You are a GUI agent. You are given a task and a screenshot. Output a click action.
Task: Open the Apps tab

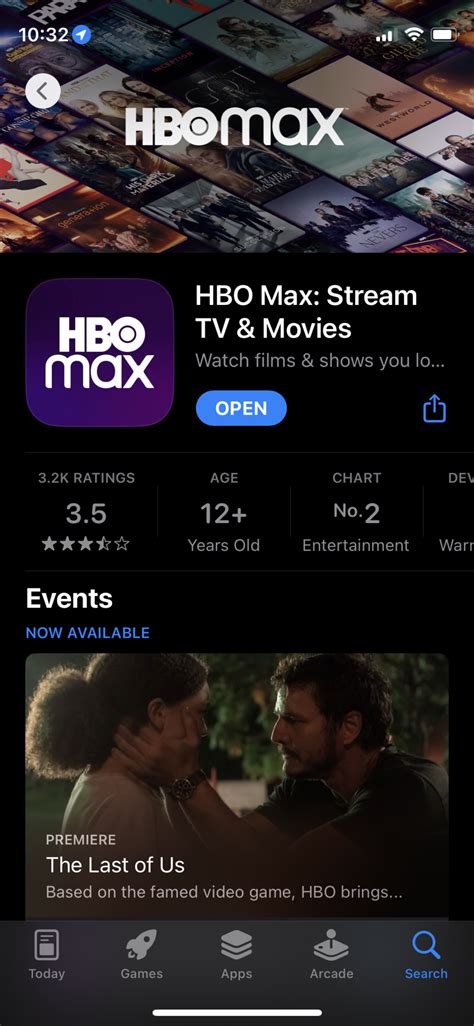(x=236, y=955)
